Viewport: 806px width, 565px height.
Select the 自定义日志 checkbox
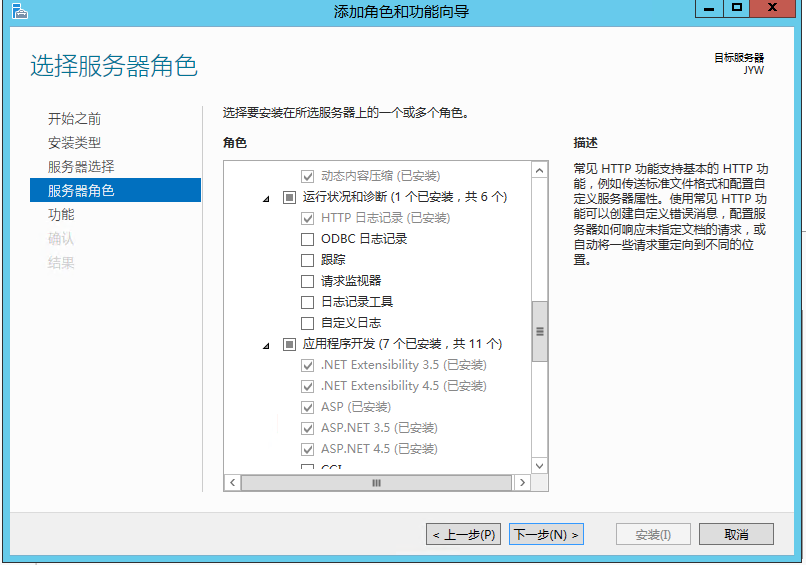308,323
